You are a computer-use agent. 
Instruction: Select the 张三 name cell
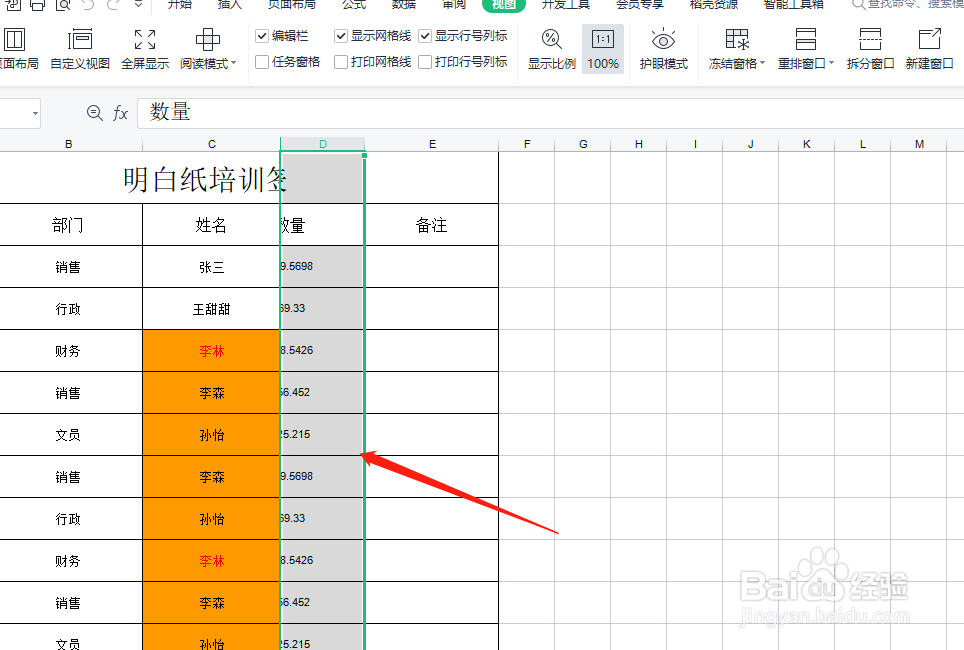(211, 267)
